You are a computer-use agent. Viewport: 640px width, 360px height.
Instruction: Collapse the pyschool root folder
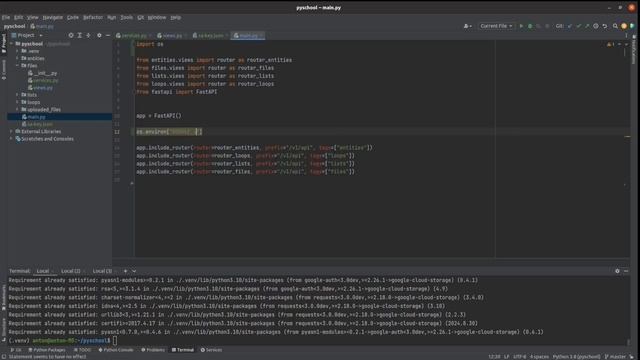[x=12, y=44]
